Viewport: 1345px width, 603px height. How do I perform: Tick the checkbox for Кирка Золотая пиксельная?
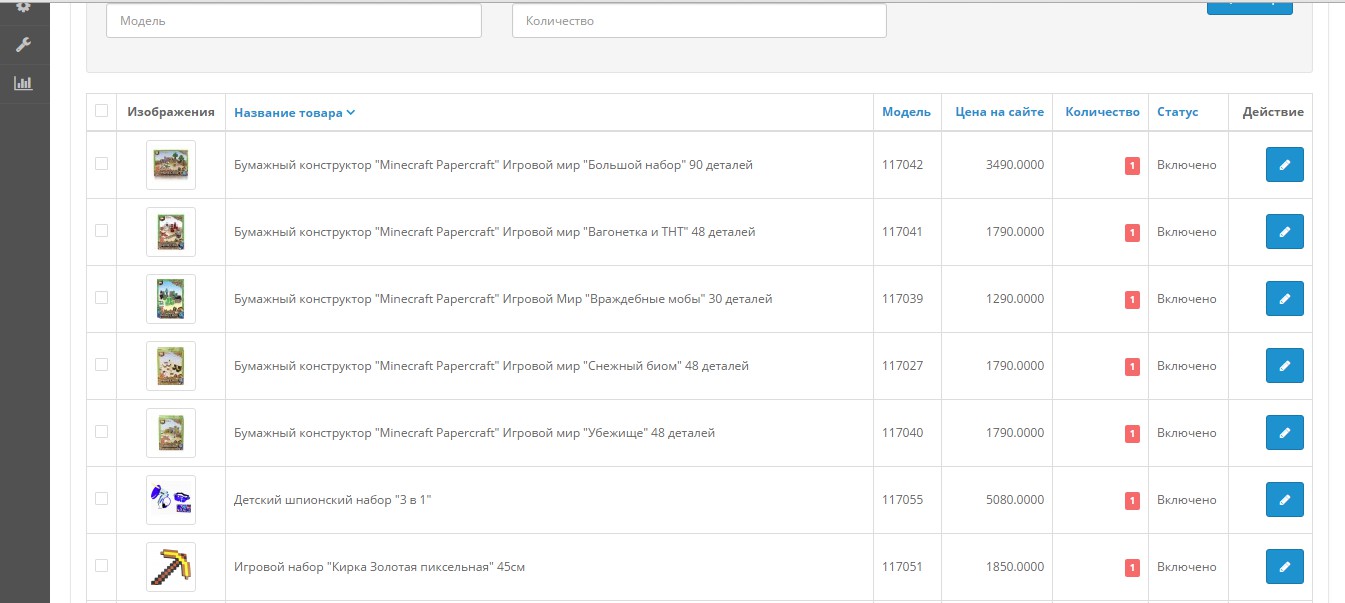click(101, 566)
